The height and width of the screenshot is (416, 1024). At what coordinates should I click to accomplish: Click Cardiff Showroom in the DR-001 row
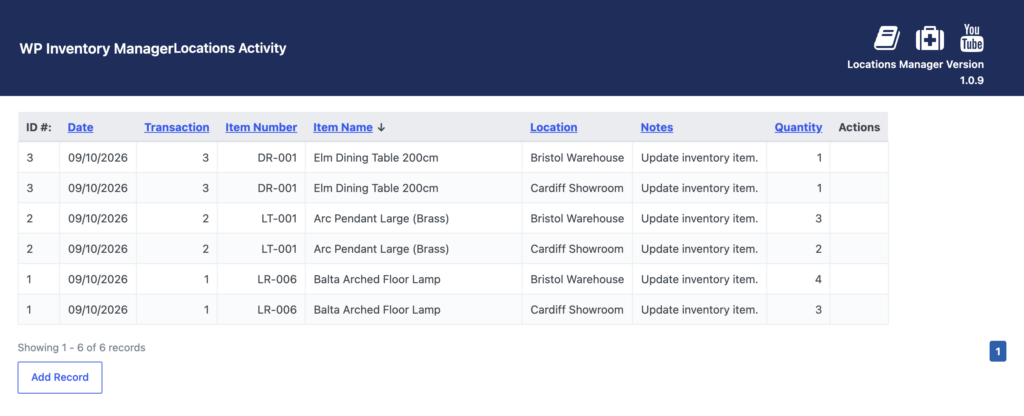[x=577, y=188]
